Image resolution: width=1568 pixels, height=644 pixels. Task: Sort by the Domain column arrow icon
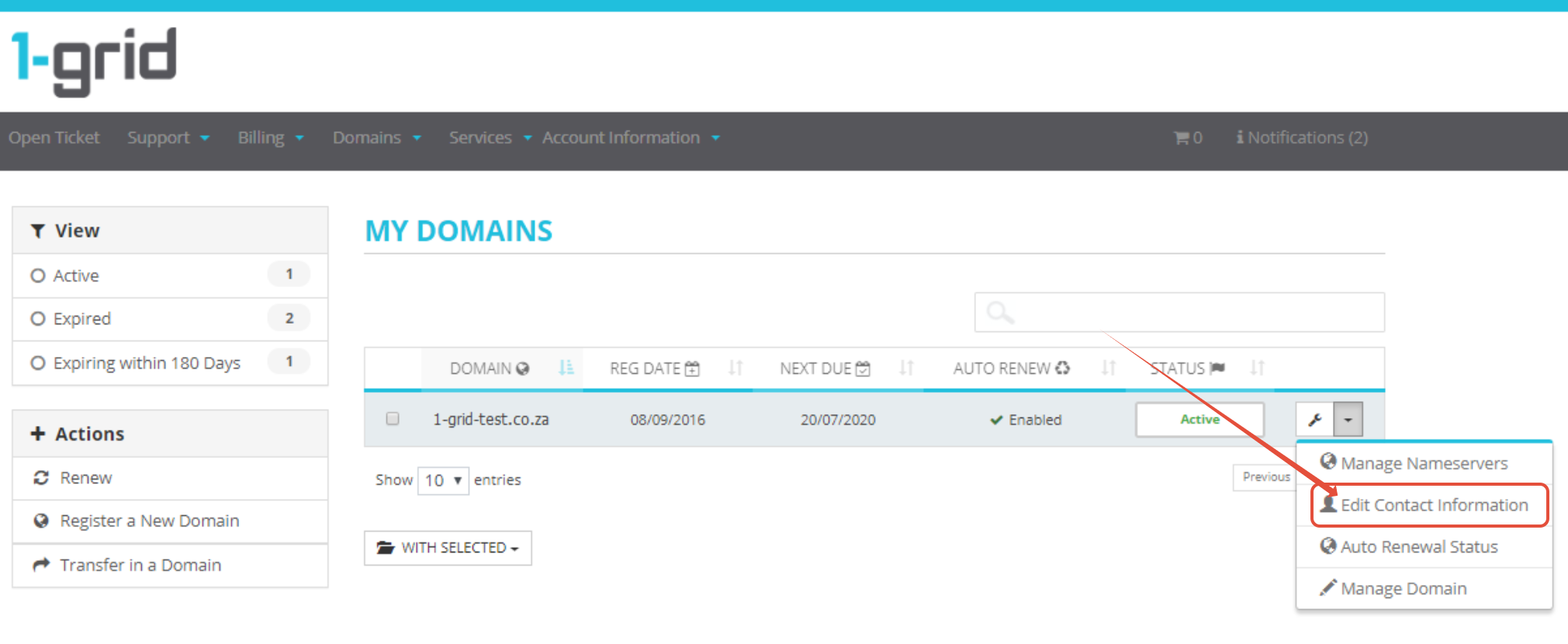point(566,368)
